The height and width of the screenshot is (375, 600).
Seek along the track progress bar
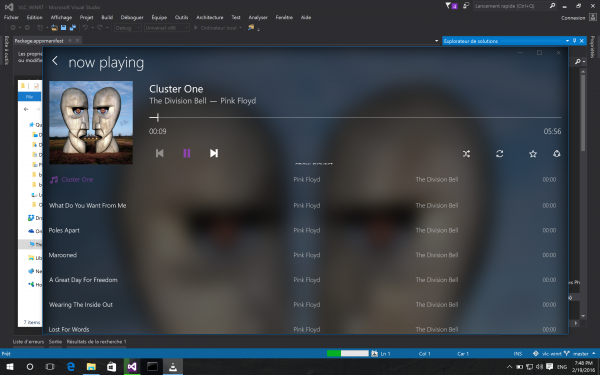pyautogui.click(x=355, y=117)
